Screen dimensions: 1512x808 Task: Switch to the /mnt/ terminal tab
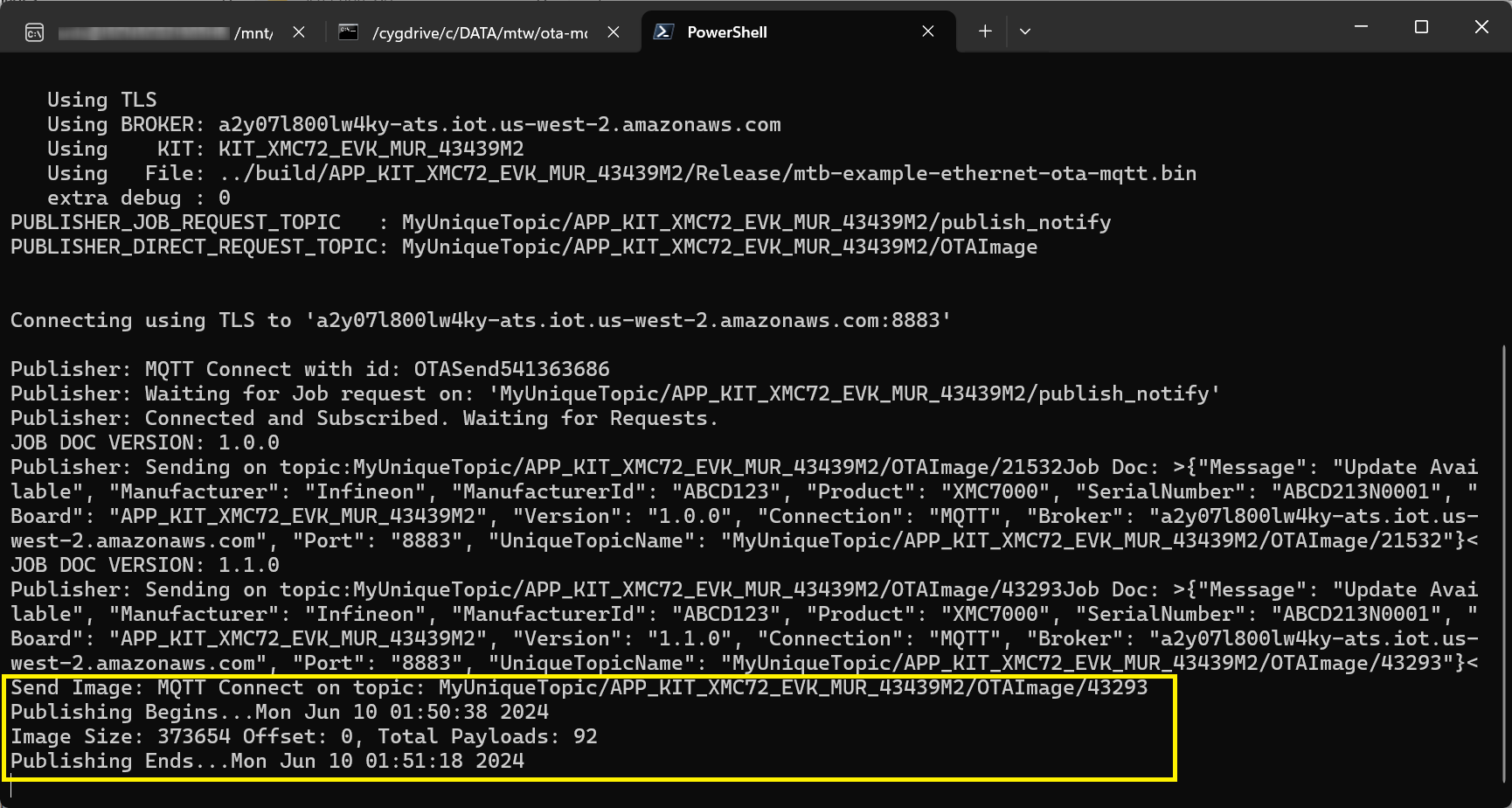[x=164, y=32]
